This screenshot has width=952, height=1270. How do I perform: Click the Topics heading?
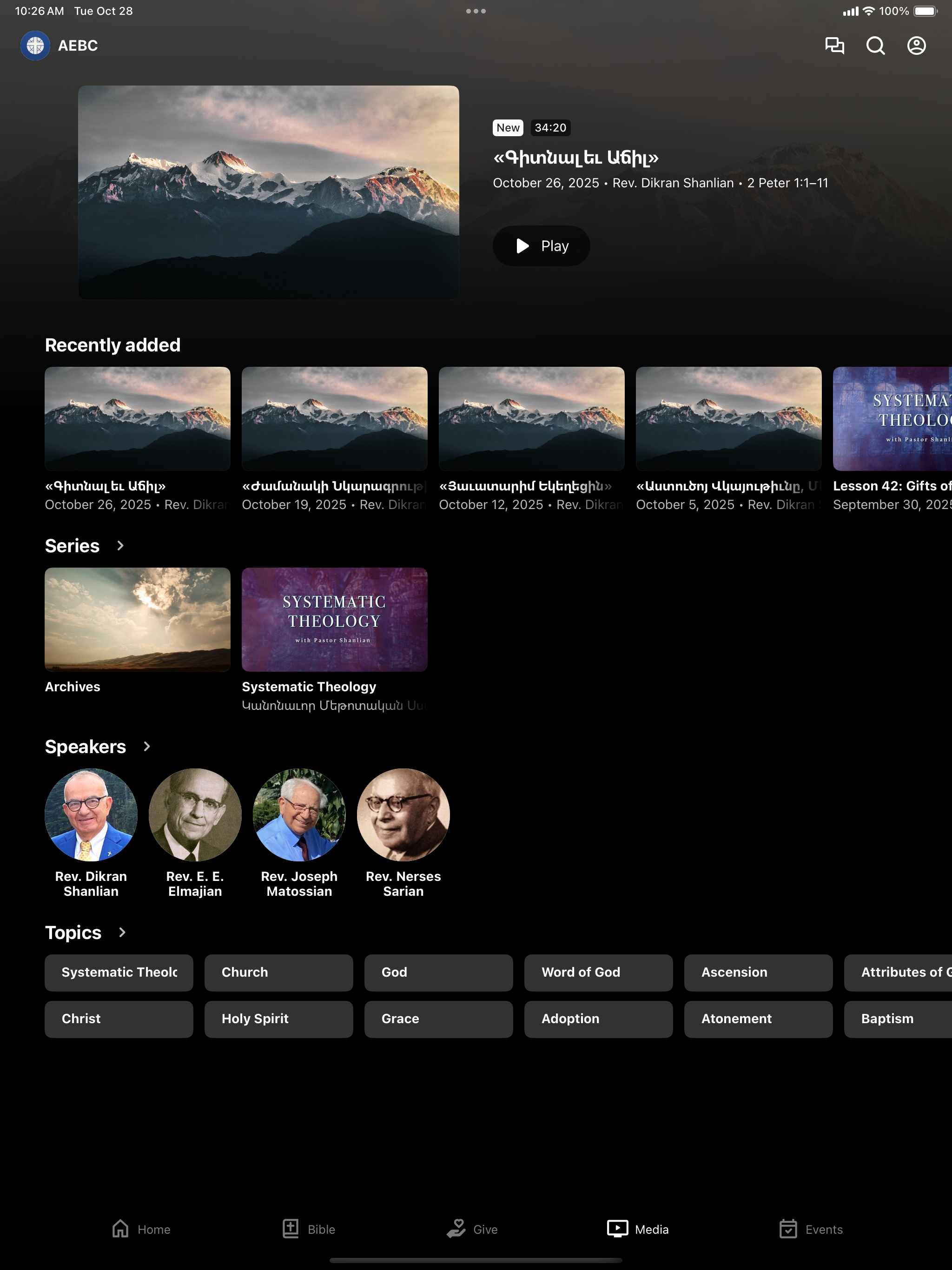pyautogui.click(x=73, y=933)
